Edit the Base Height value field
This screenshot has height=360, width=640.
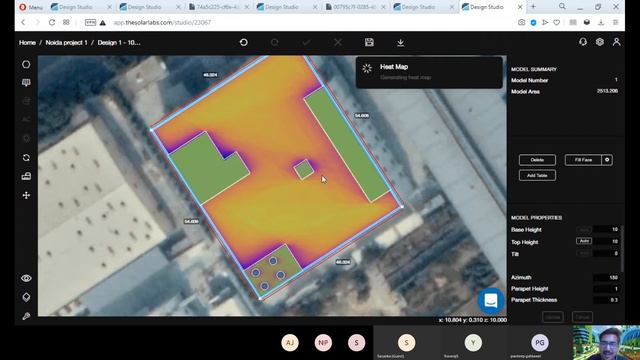point(606,230)
